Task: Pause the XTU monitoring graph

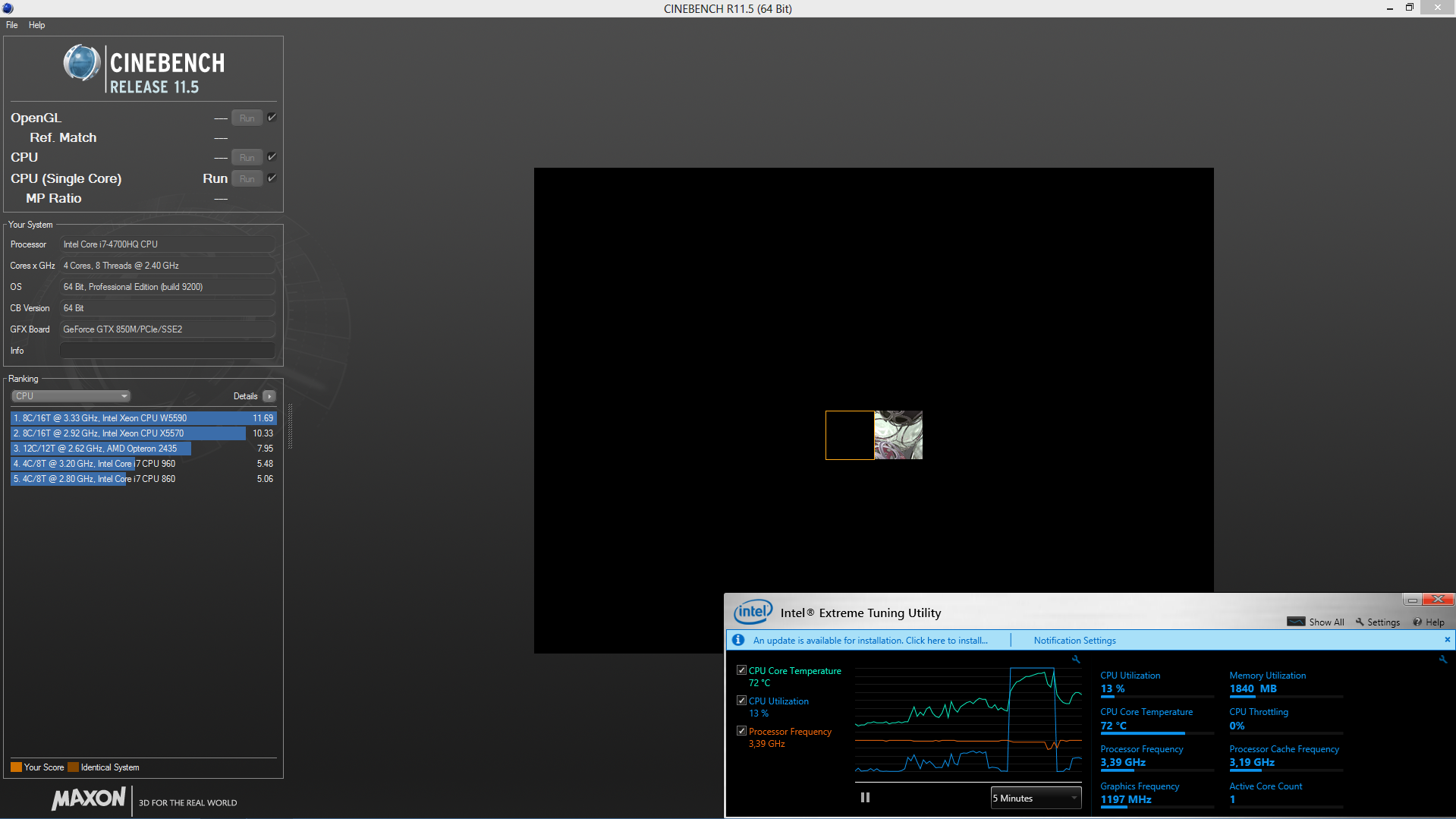Action: coord(865,798)
